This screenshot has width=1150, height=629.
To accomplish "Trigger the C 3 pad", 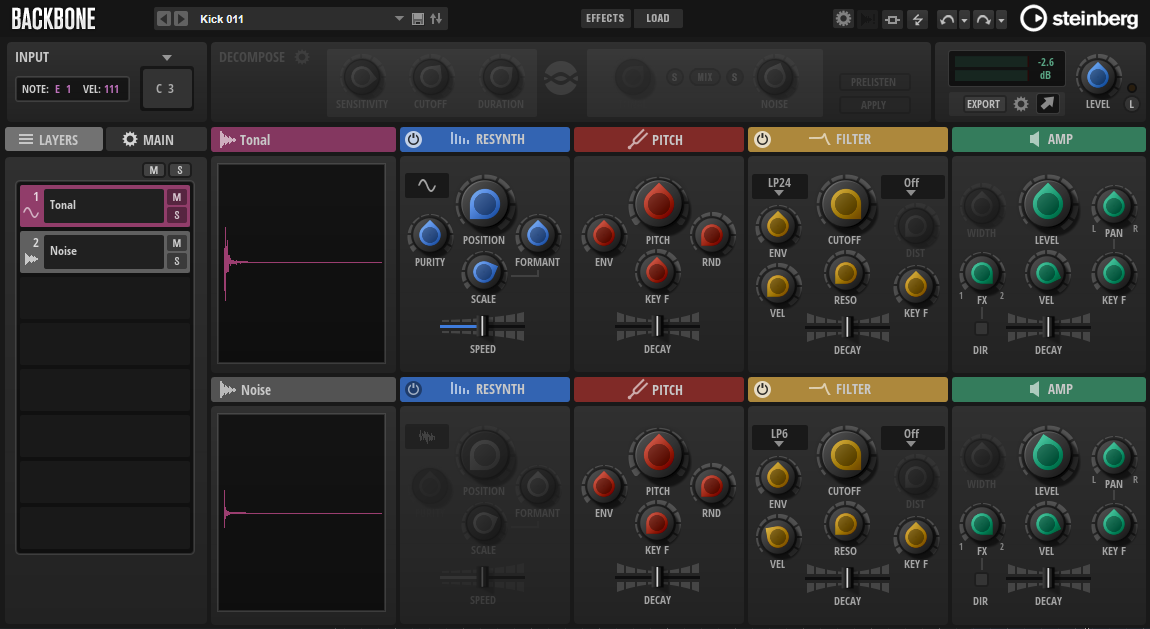I will (x=166, y=89).
